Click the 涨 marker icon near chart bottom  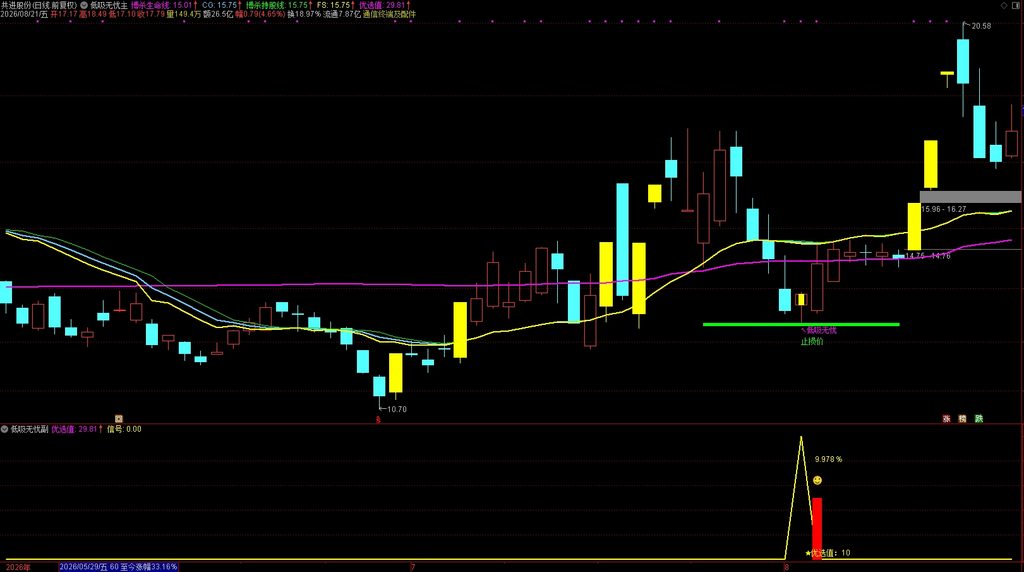pos(946,419)
